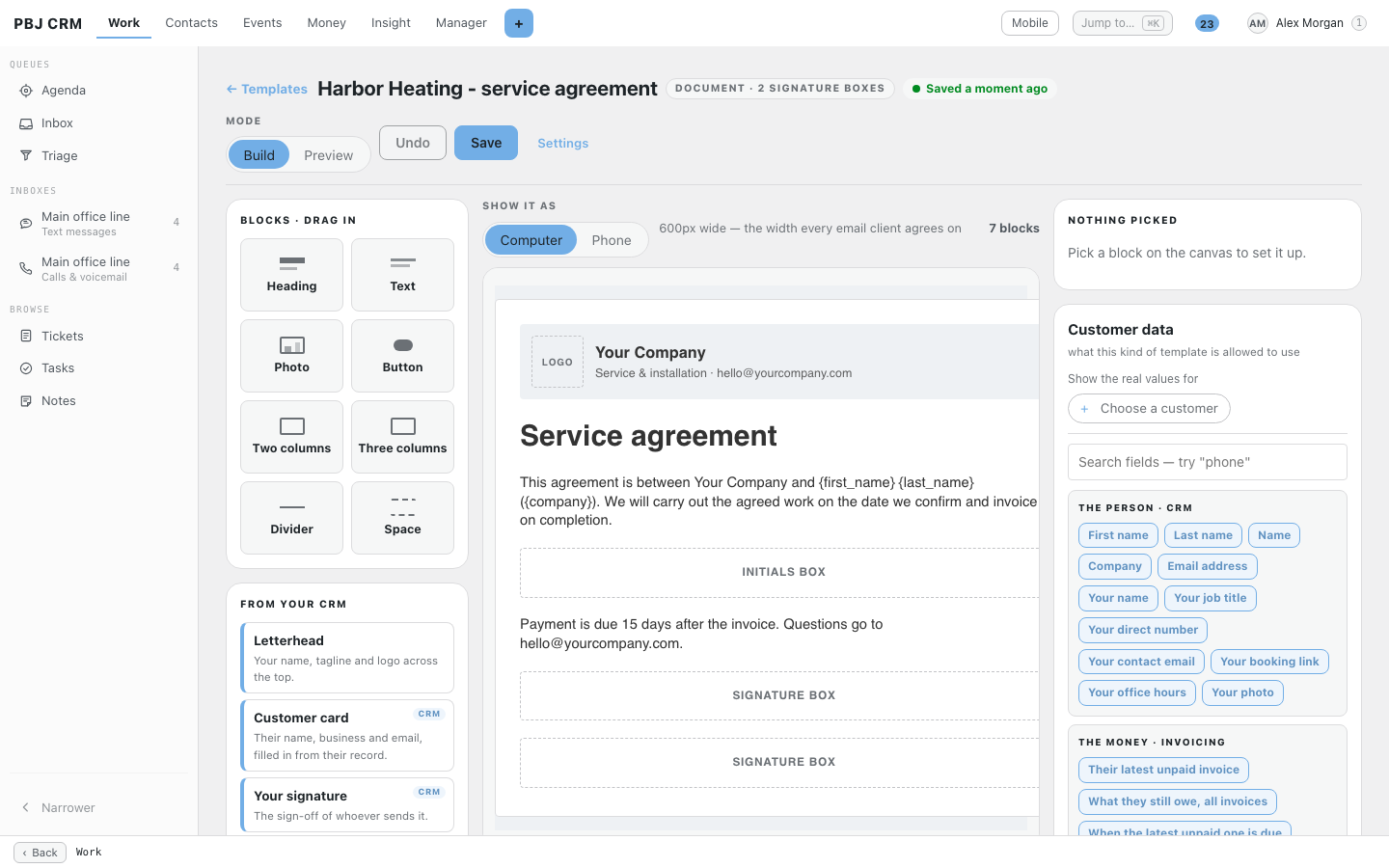The image size is (1389, 868).
Task: Insert the First name field chip
Action: pyautogui.click(x=1118, y=535)
